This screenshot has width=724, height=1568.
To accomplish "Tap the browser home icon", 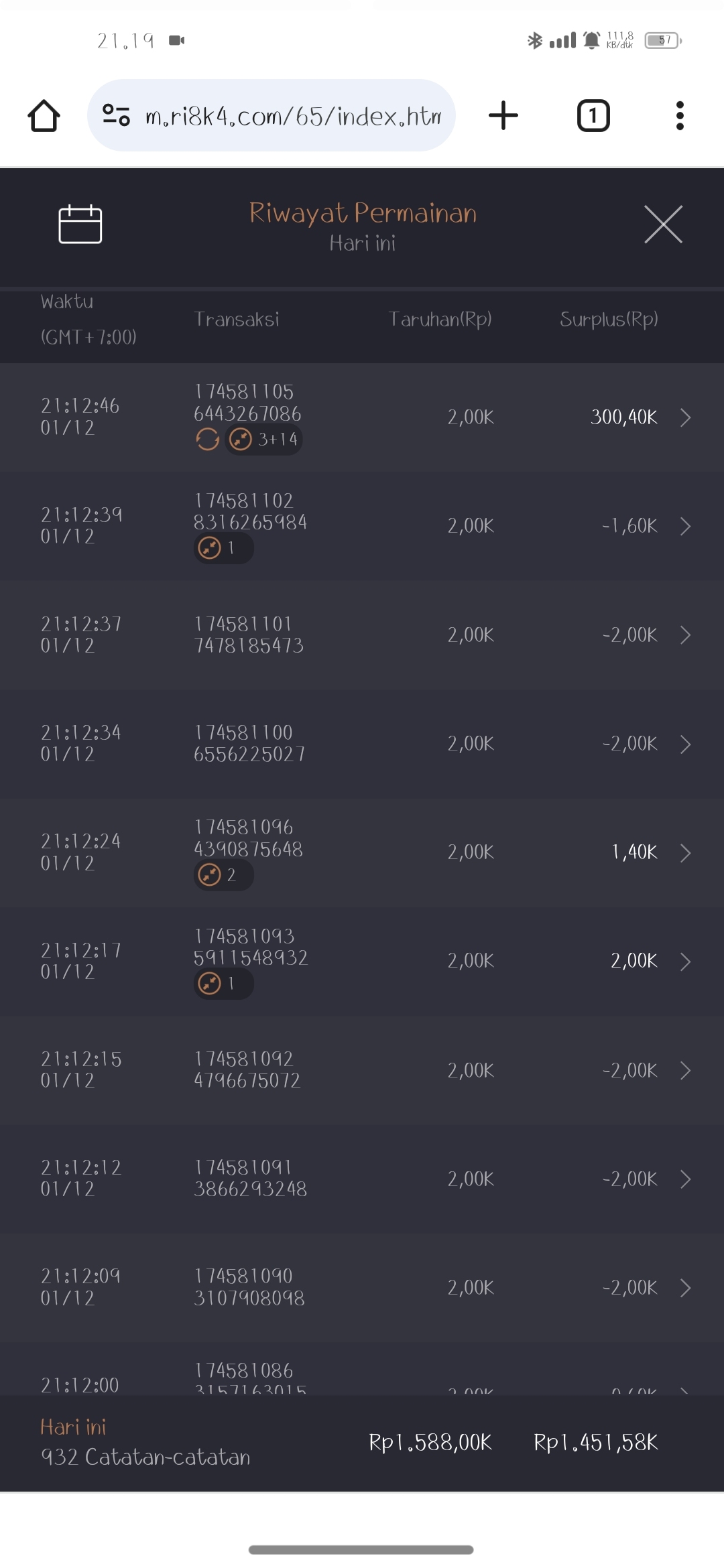I will [x=44, y=116].
